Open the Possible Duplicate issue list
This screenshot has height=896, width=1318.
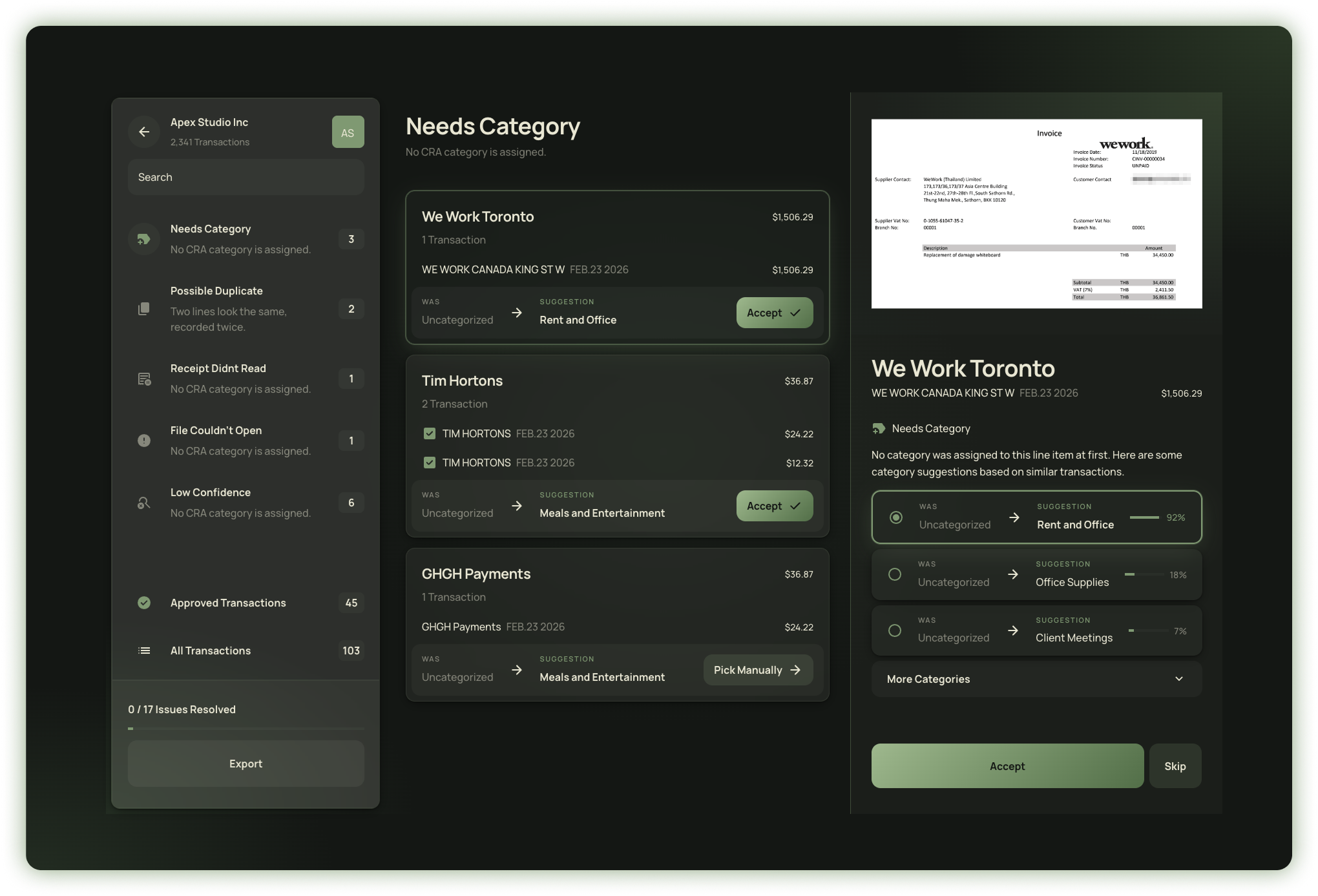click(x=246, y=309)
